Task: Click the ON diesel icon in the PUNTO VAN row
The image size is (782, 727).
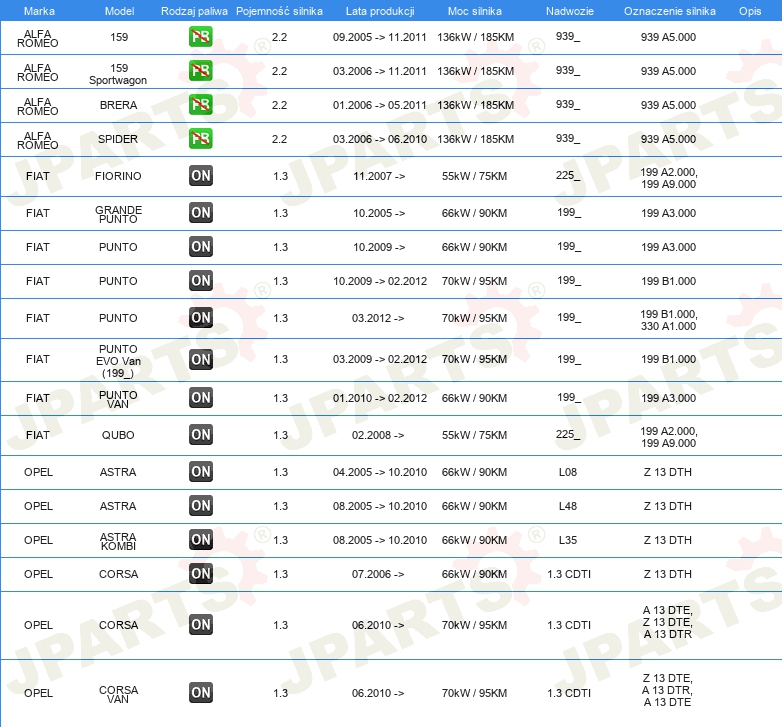Action: (x=200, y=397)
